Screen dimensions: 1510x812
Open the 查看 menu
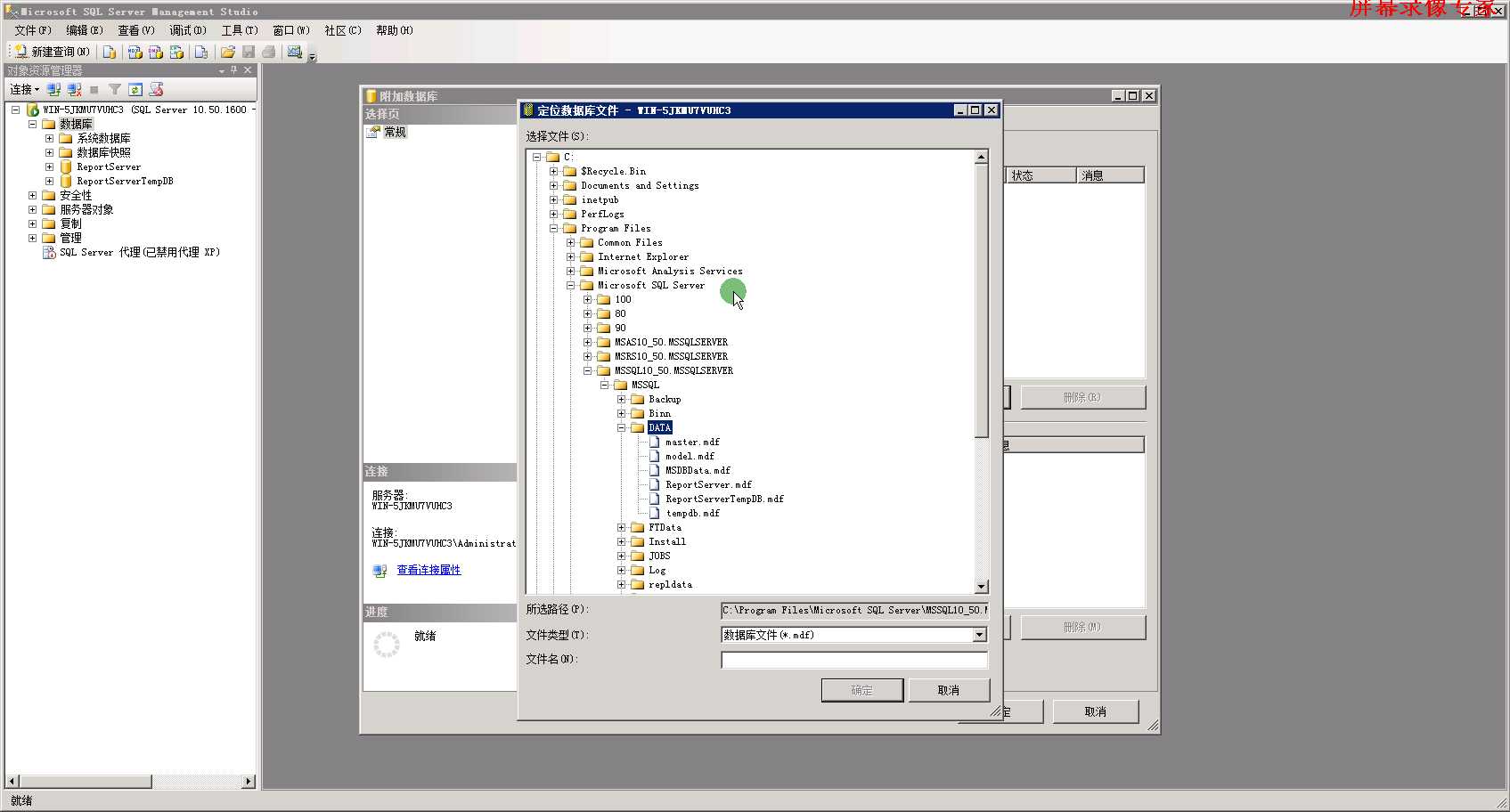click(x=136, y=30)
